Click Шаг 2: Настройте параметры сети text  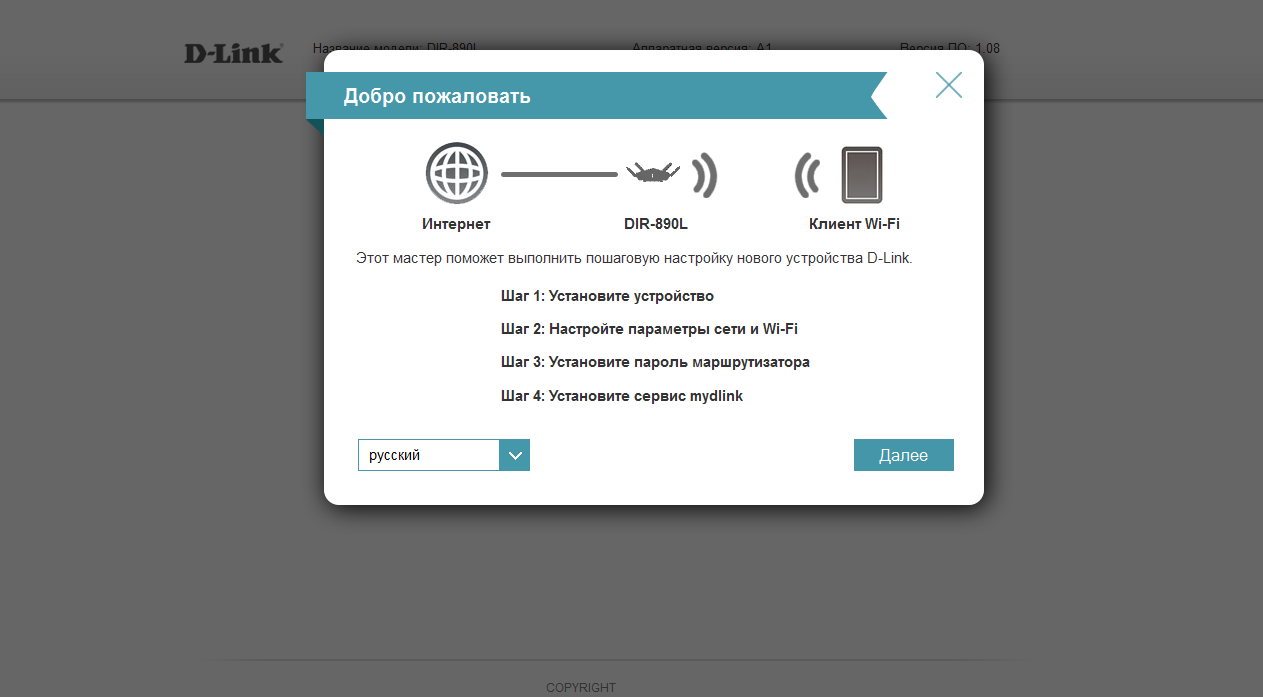coord(649,329)
